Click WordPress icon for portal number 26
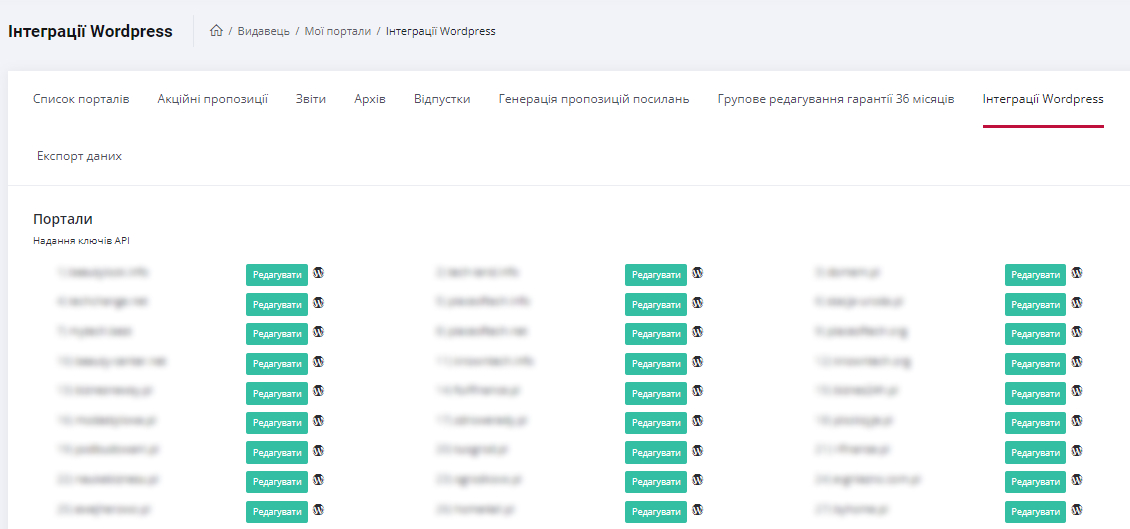The image size is (1130, 529). pos(698,510)
